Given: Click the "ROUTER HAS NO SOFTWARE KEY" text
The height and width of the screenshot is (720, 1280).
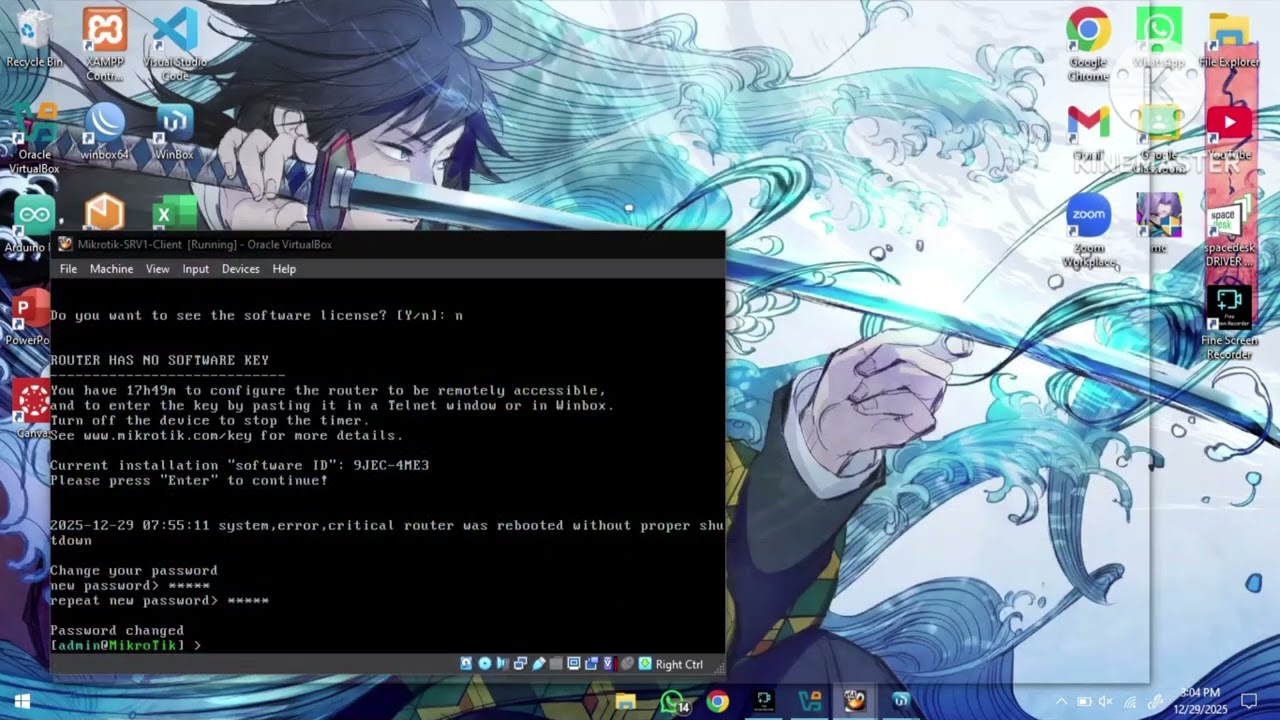Looking at the screenshot, I should pos(159,360).
